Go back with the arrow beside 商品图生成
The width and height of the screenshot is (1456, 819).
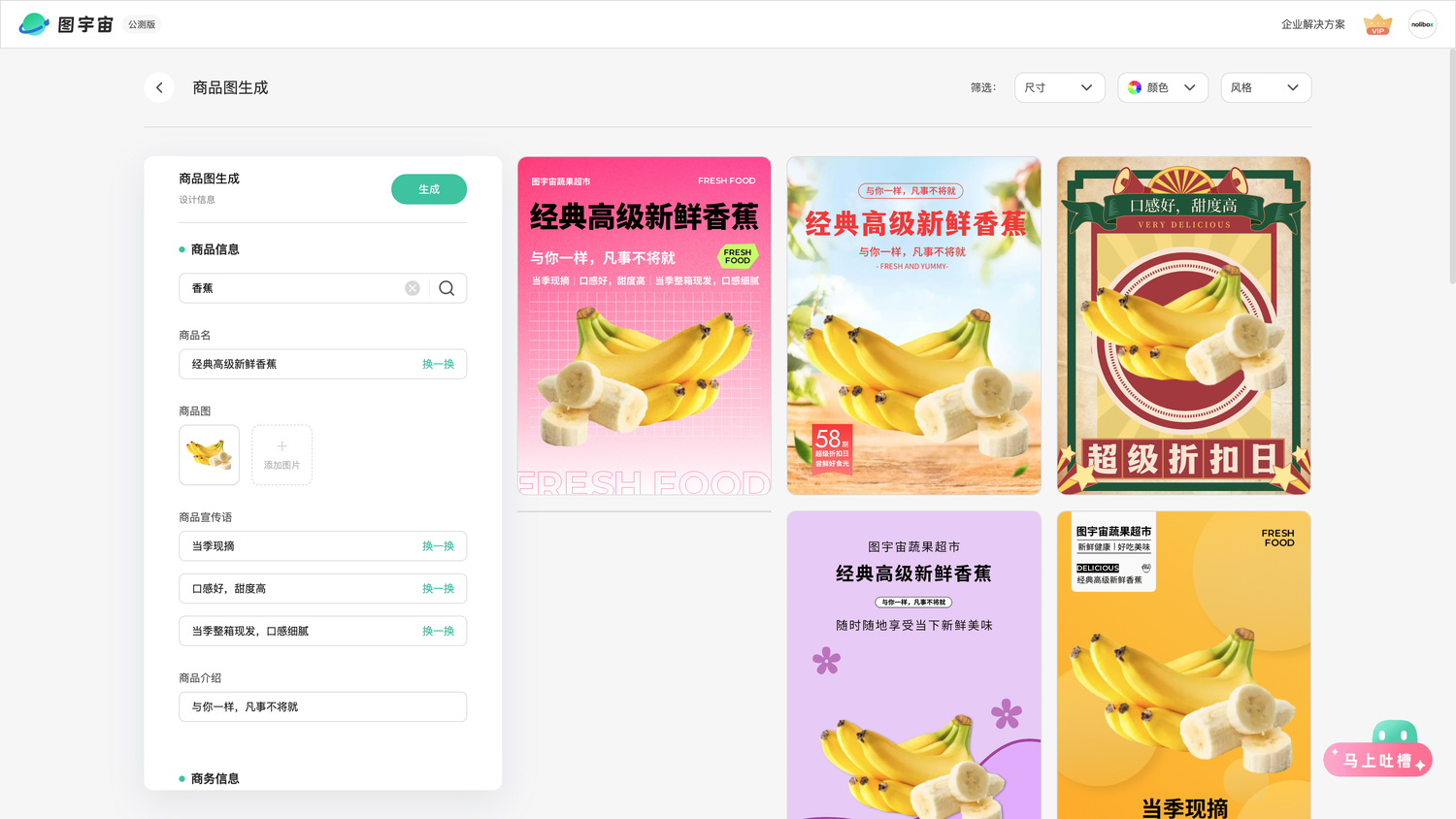pyautogui.click(x=159, y=87)
